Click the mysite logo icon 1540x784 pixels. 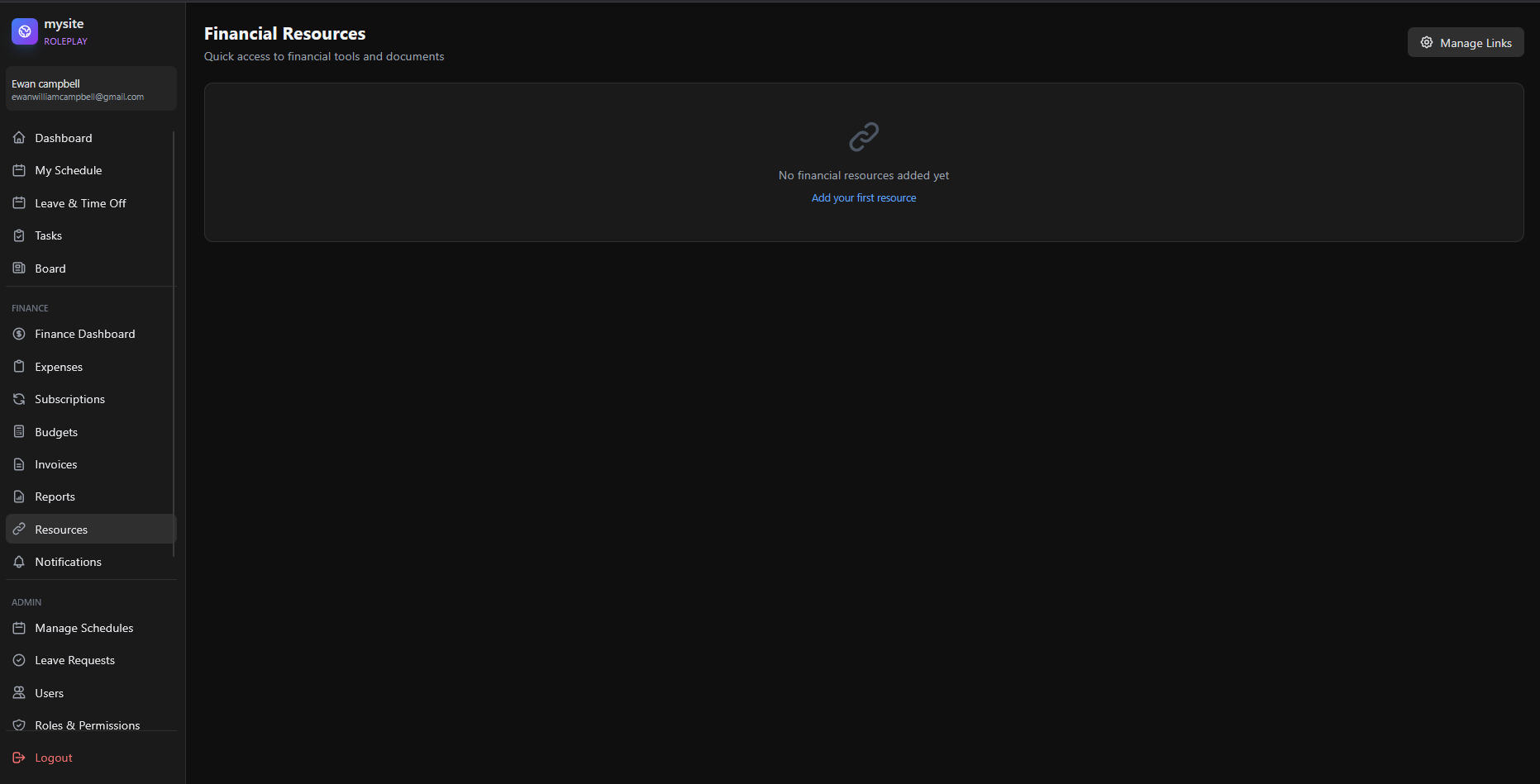click(25, 31)
